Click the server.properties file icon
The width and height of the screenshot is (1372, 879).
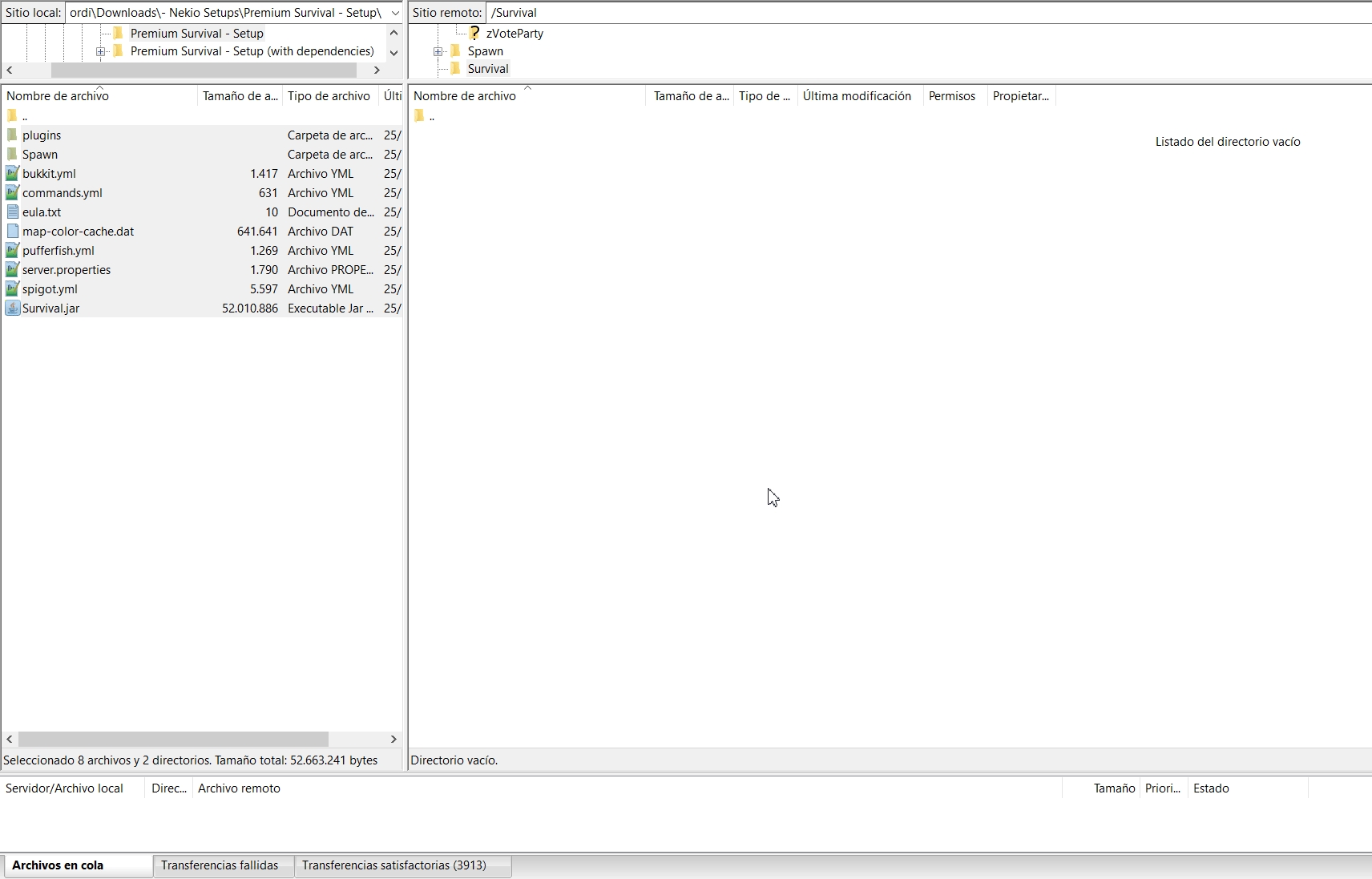pyautogui.click(x=12, y=270)
